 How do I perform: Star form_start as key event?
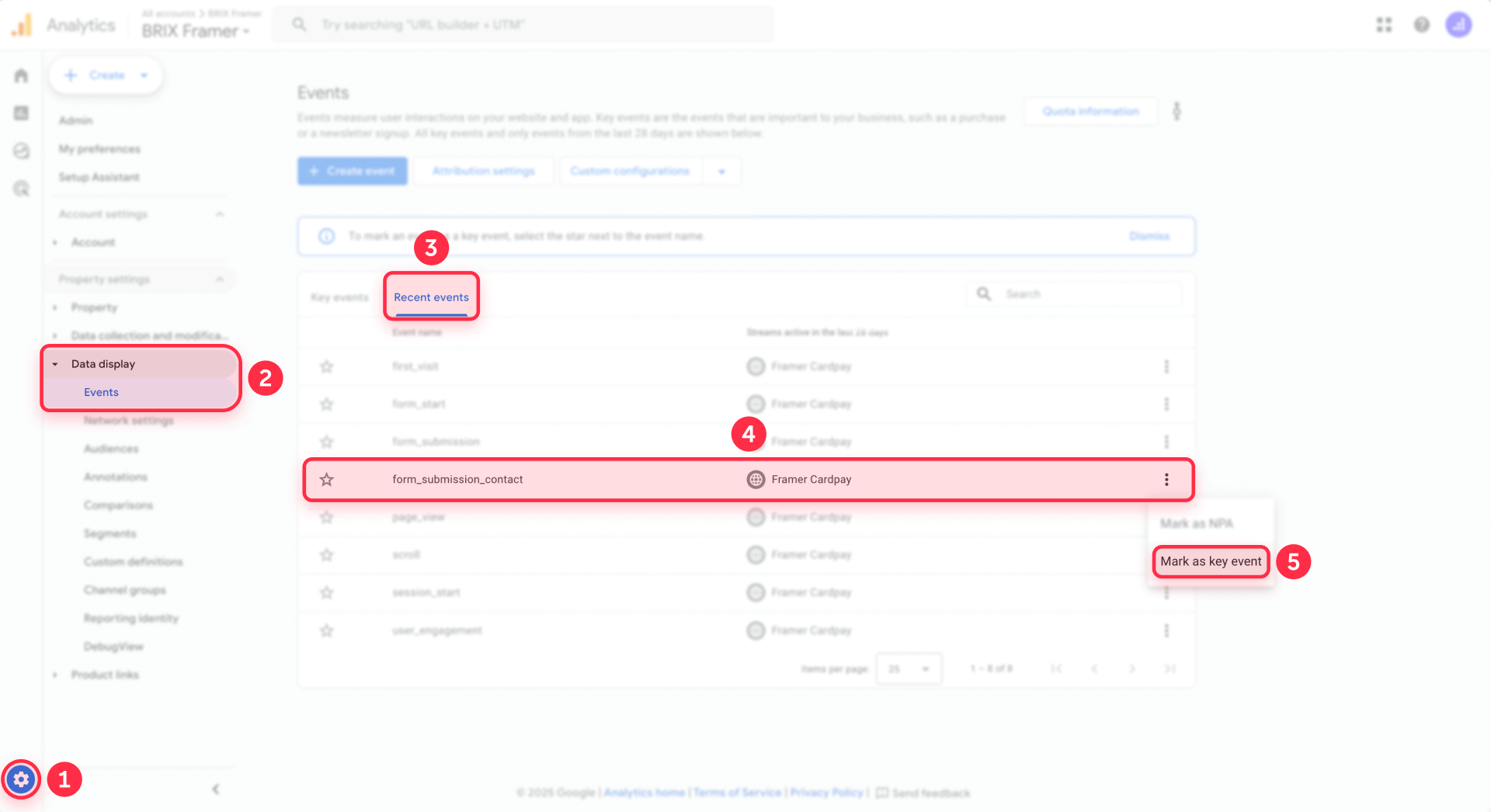(326, 404)
